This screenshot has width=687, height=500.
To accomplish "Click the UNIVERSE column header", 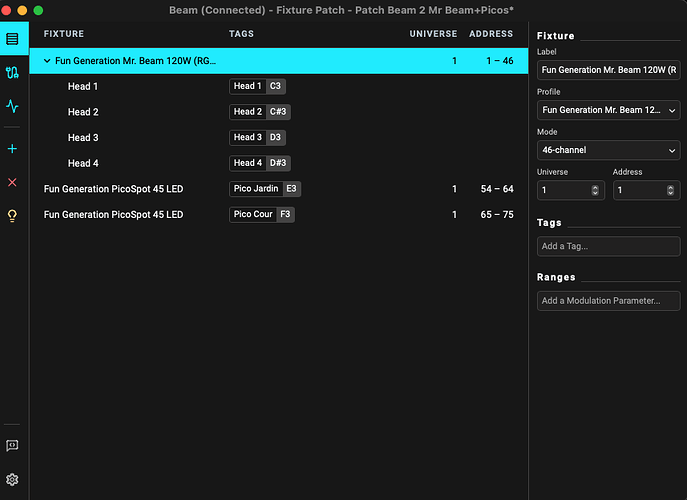I will pos(433,34).
